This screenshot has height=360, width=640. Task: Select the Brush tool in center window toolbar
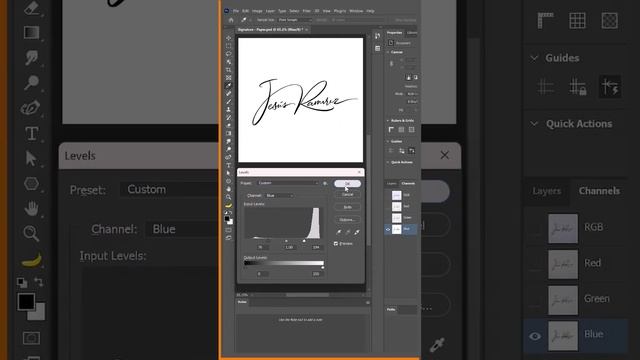click(229, 102)
